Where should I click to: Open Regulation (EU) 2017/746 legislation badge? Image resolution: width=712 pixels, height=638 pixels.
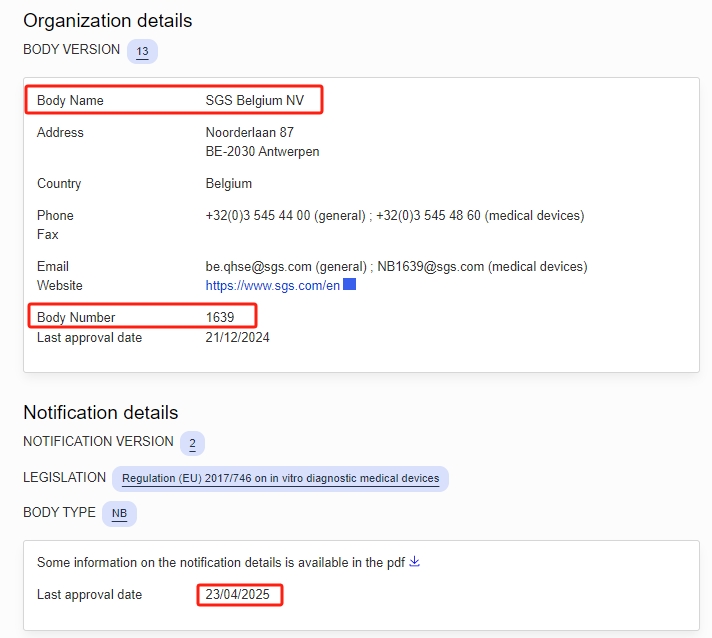tap(281, 479)
